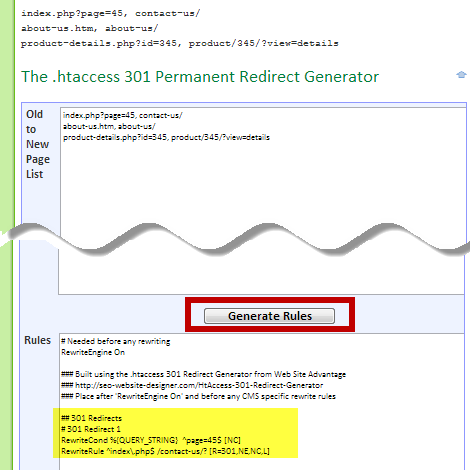470x474 pixels.
Task: Click the RewriteCond QUERY_STRING line
Action: 151,440
